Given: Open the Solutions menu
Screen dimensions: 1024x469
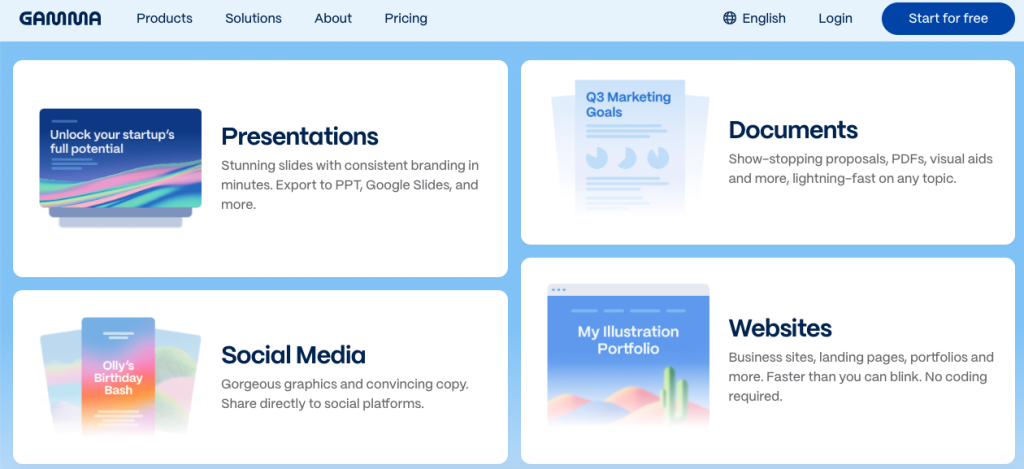Looking at the screenshot, I should (x=253, y=18).
